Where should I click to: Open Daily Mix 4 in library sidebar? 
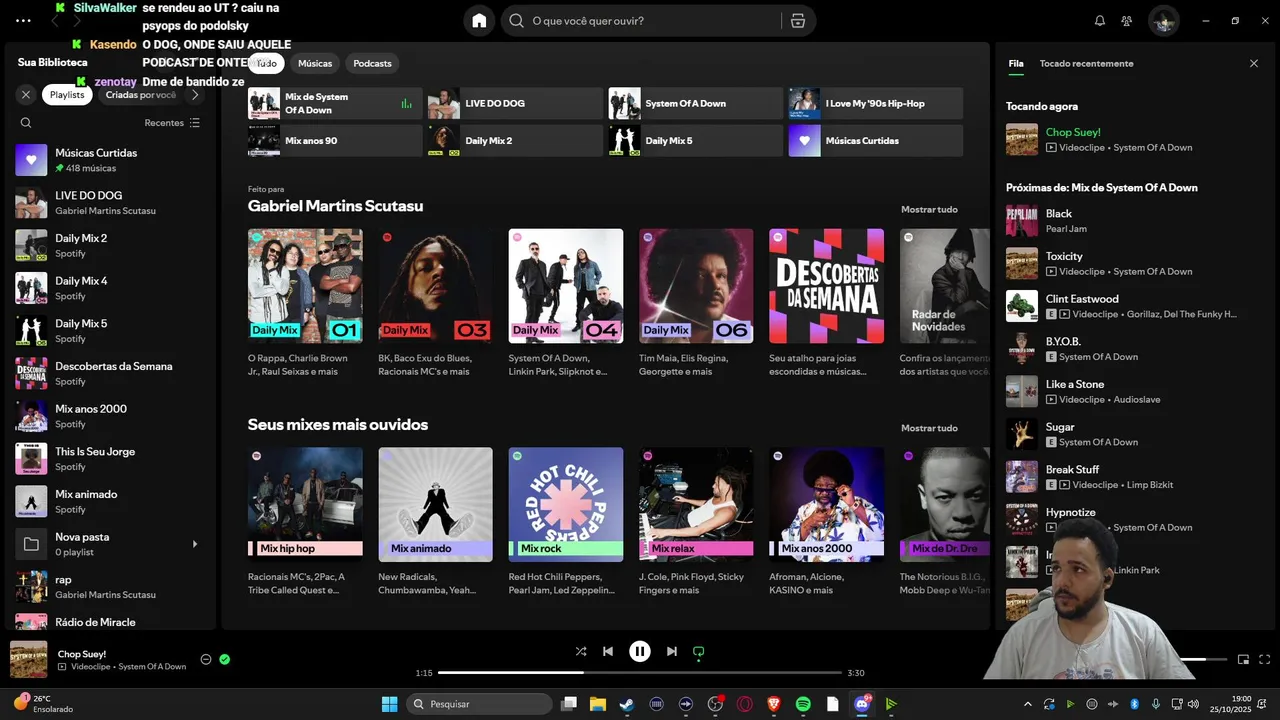click(x=110, y=288)
